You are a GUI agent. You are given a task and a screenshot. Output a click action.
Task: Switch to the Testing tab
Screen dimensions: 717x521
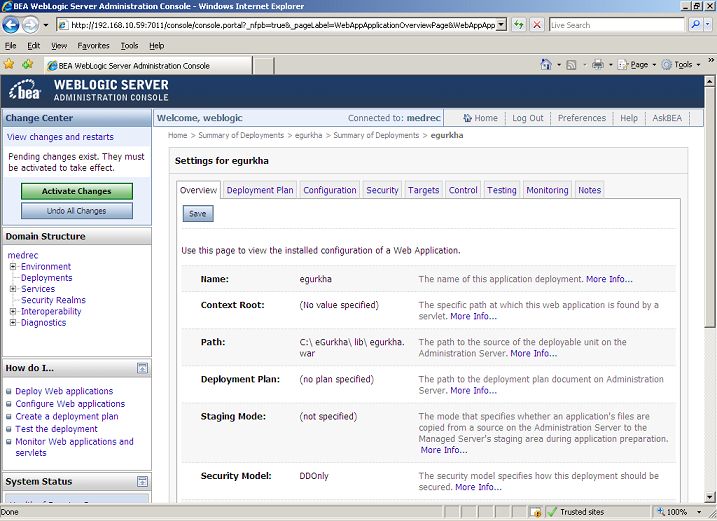[502, 190]
